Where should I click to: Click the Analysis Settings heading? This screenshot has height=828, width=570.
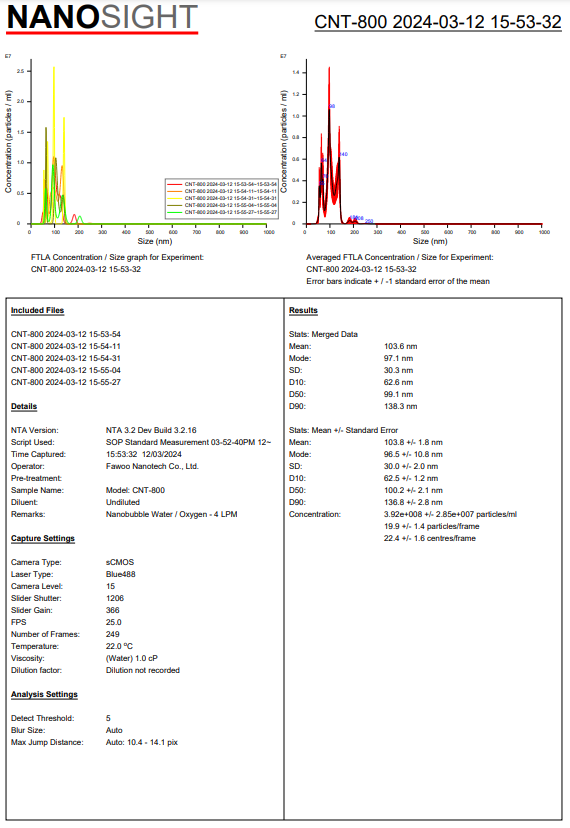pyautogui.click(x=44, y=694)
